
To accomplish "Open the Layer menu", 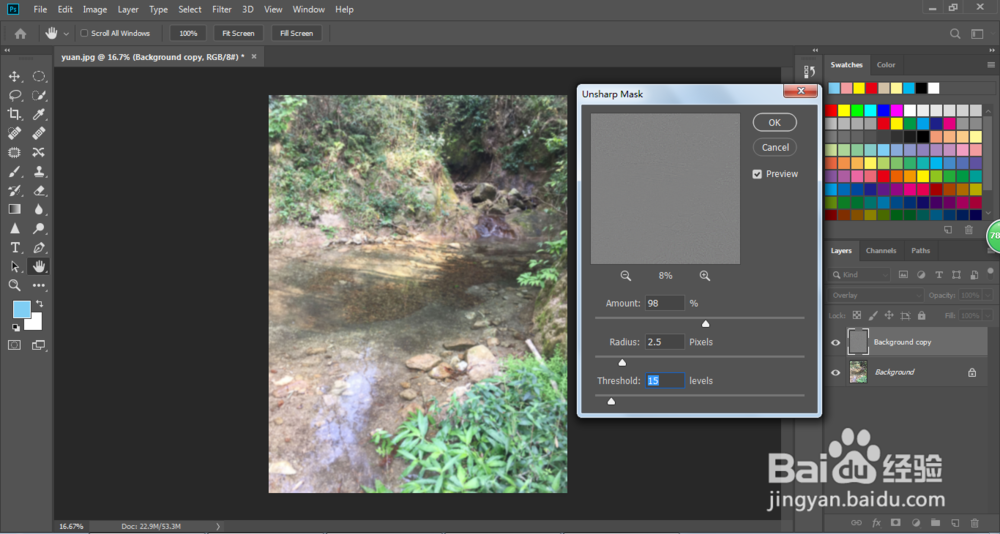I will pyautogui.click(x=128, y=10).
